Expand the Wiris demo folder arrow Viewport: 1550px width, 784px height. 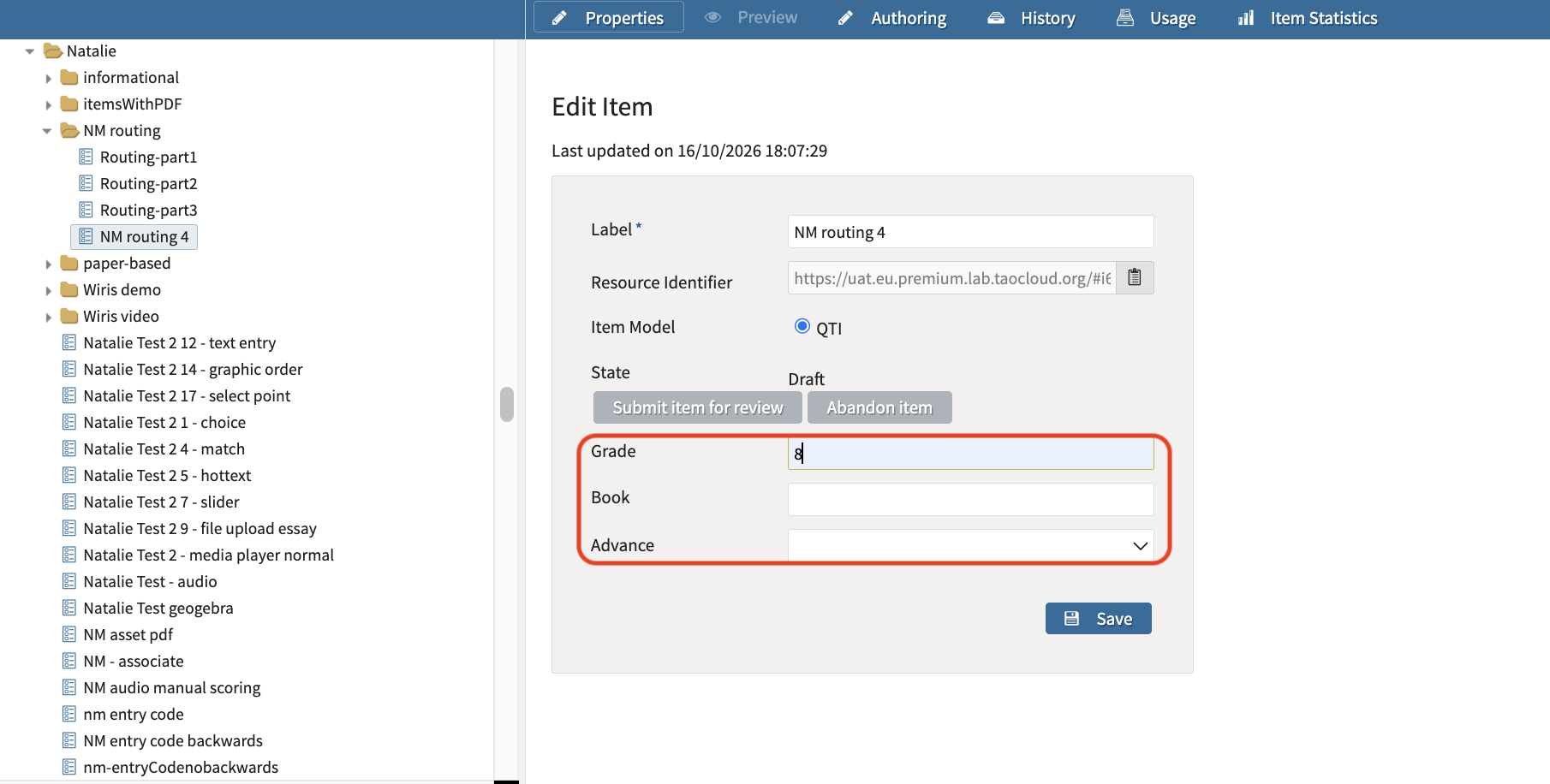(48, 290)
